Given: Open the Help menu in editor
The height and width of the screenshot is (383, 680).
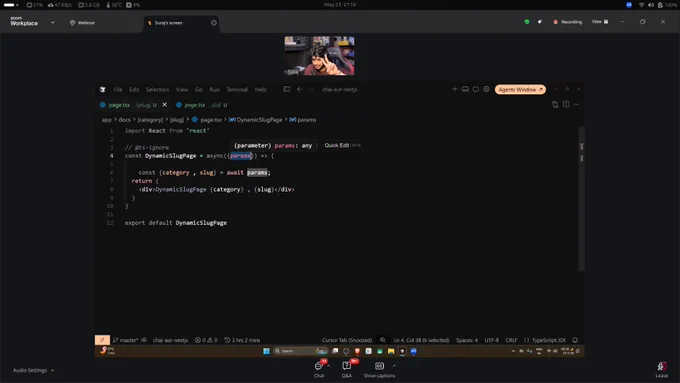Looking at the screenshot, I should click(x=261, y=89).
